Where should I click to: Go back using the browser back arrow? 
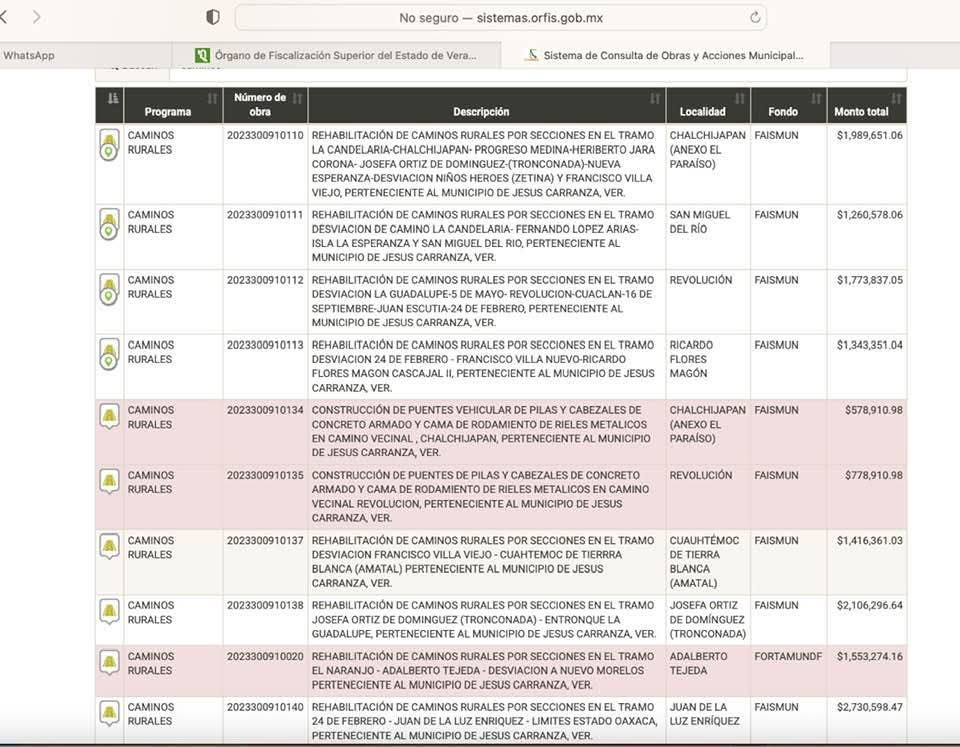coord(5,17)
